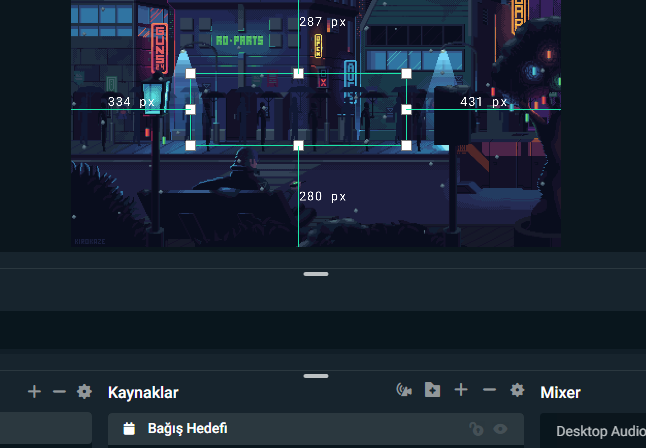Click the divider grip above the Kaynaklar panel
Image resolution: width=646 pixels, height=448 pixels.
tap(316, 376)
